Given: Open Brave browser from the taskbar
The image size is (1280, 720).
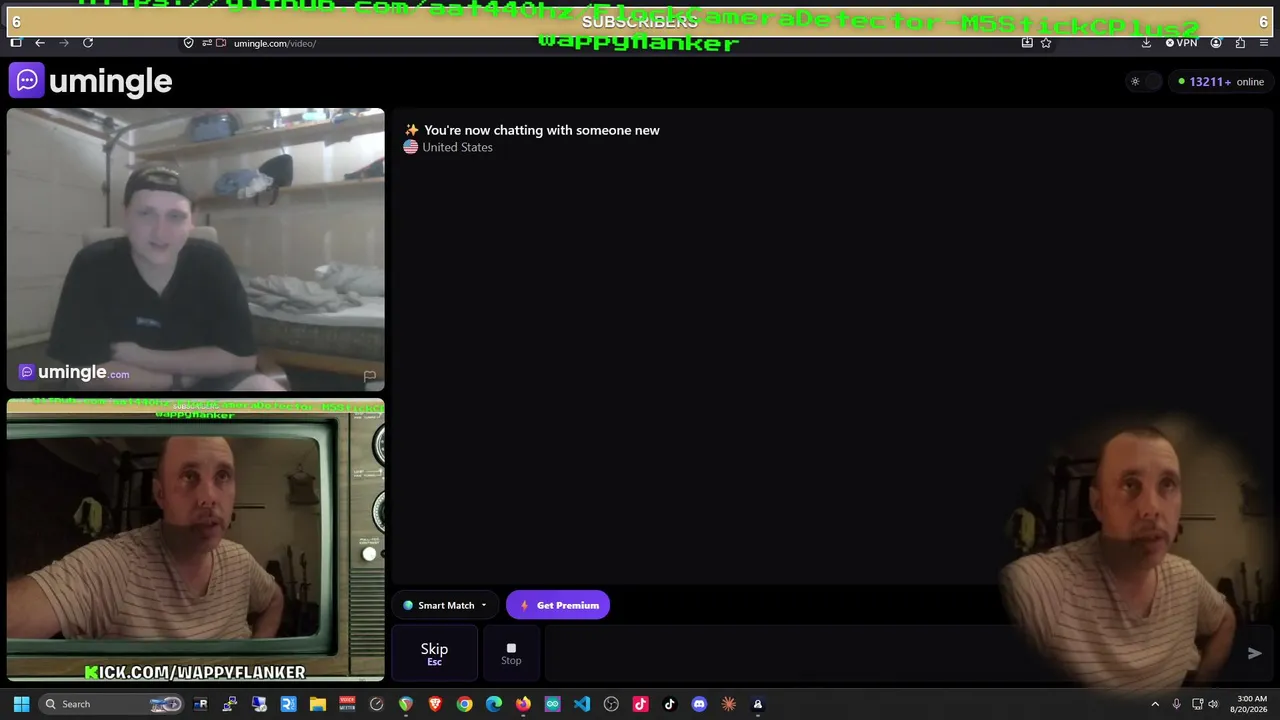Looking at the screenshot, I should click(x=435, y=704).
